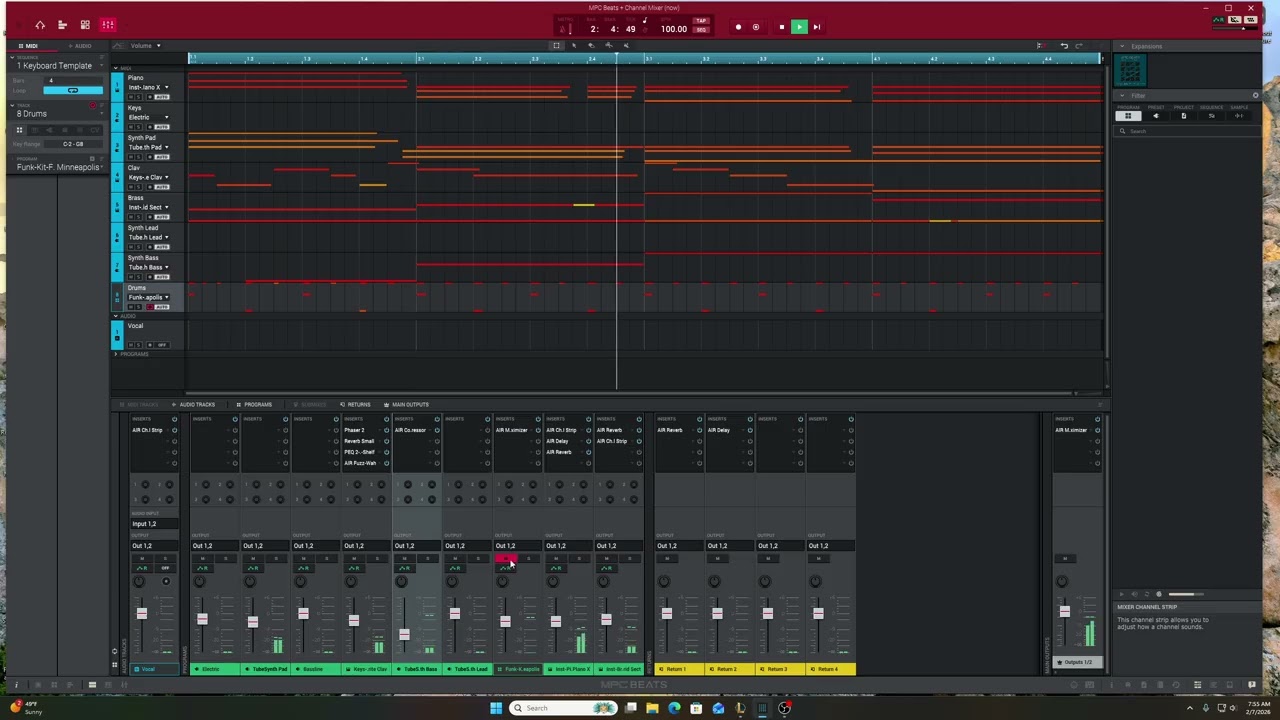1280x720 pixels.
Task: Click the browser Search field
Action: (1187, 131)
